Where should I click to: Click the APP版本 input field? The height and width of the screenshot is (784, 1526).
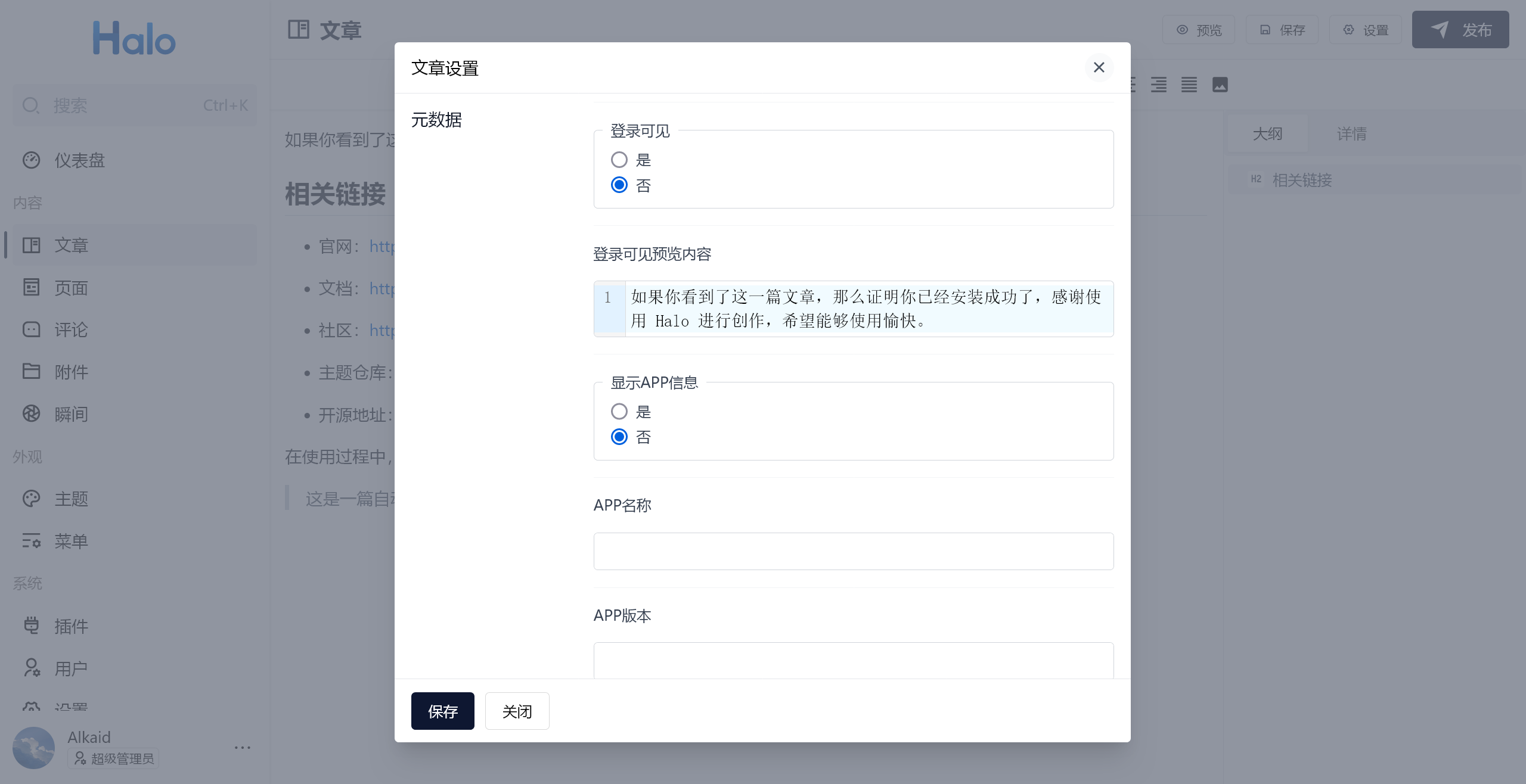[853, 660]
